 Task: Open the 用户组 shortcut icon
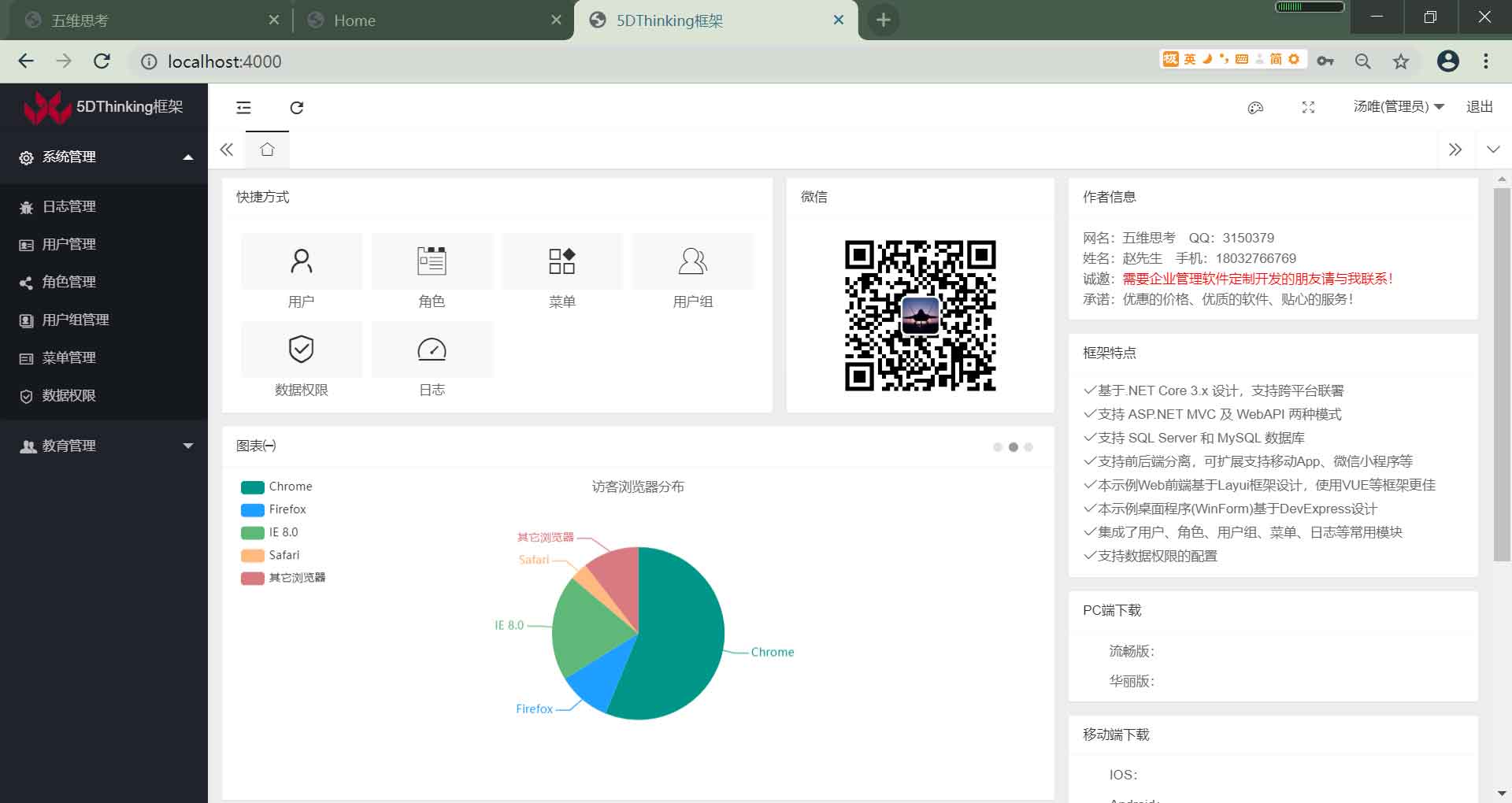[x=693, y=261]
